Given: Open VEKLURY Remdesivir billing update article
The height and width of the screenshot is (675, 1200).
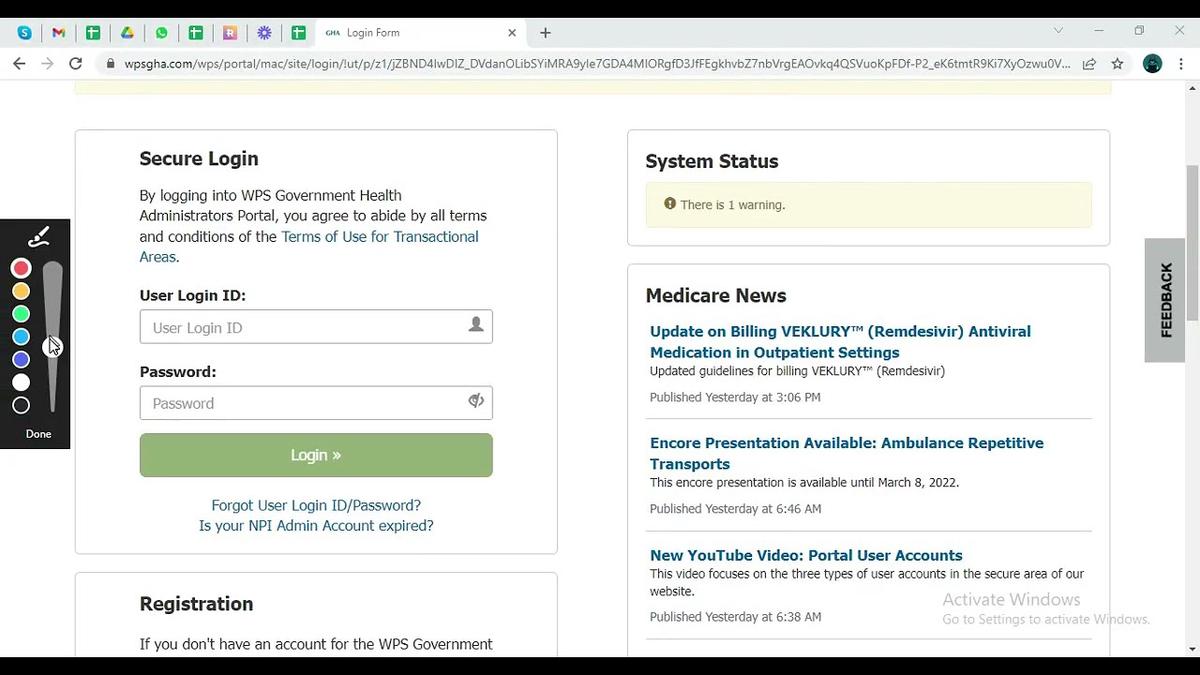Looking at the screenshot, I should coord(840,342).
